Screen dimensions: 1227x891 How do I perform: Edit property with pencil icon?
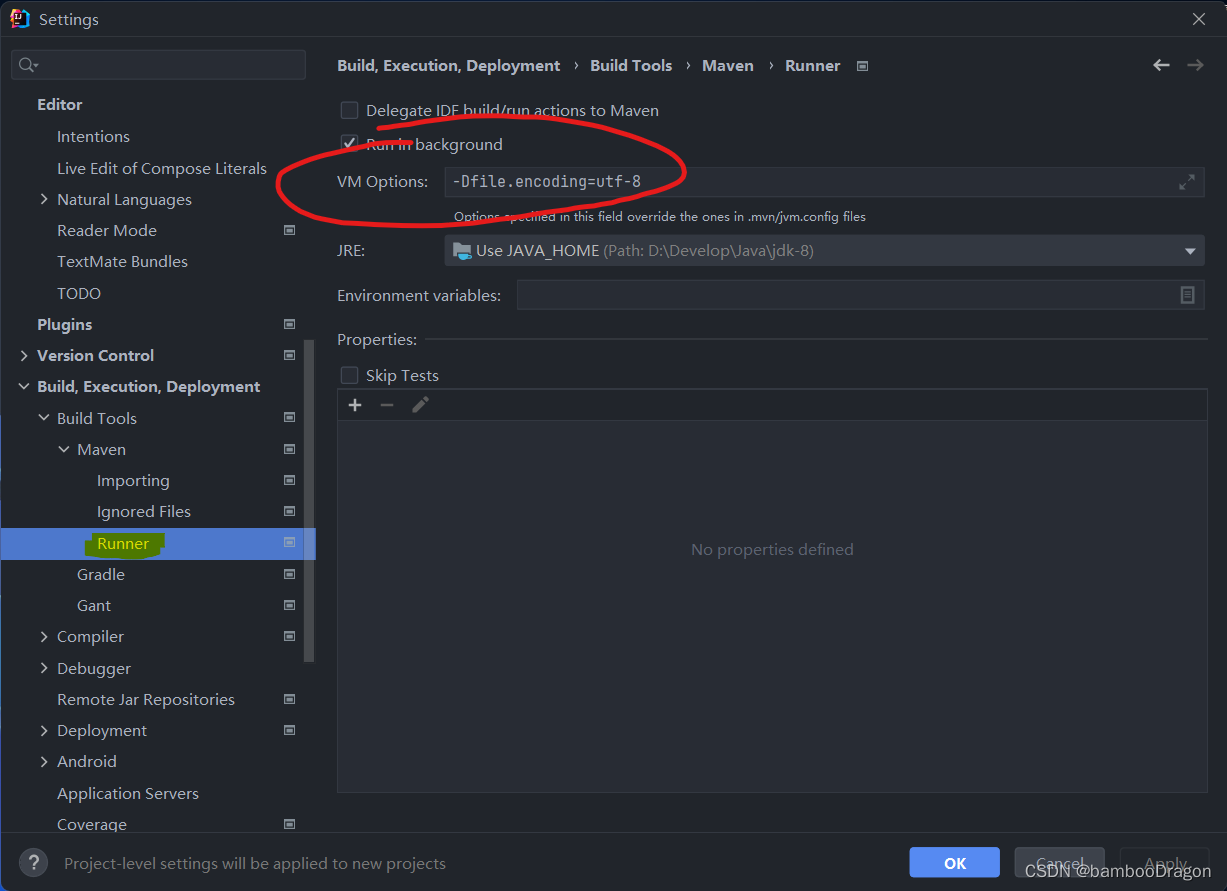(x=420, y=405)
